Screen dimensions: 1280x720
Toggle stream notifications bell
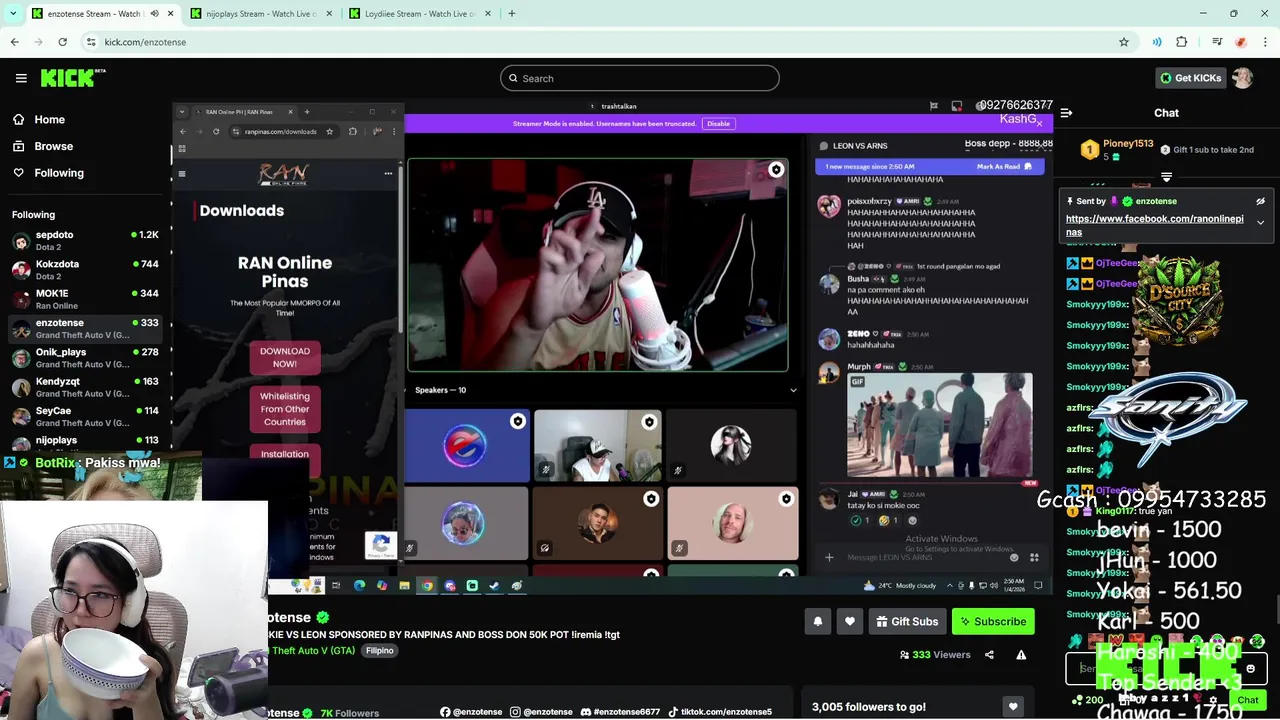point(817,622)
